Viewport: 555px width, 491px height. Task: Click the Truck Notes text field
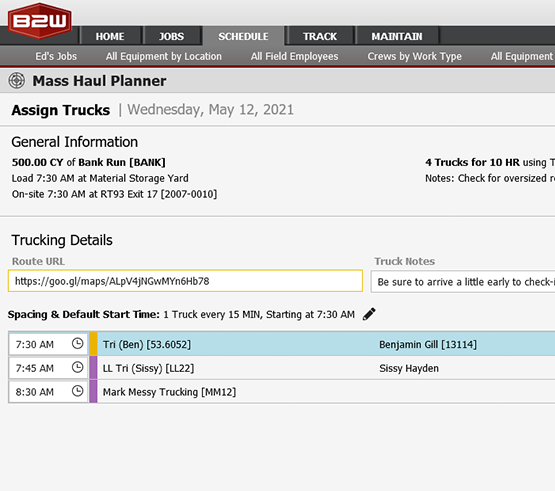click(463, 282)
